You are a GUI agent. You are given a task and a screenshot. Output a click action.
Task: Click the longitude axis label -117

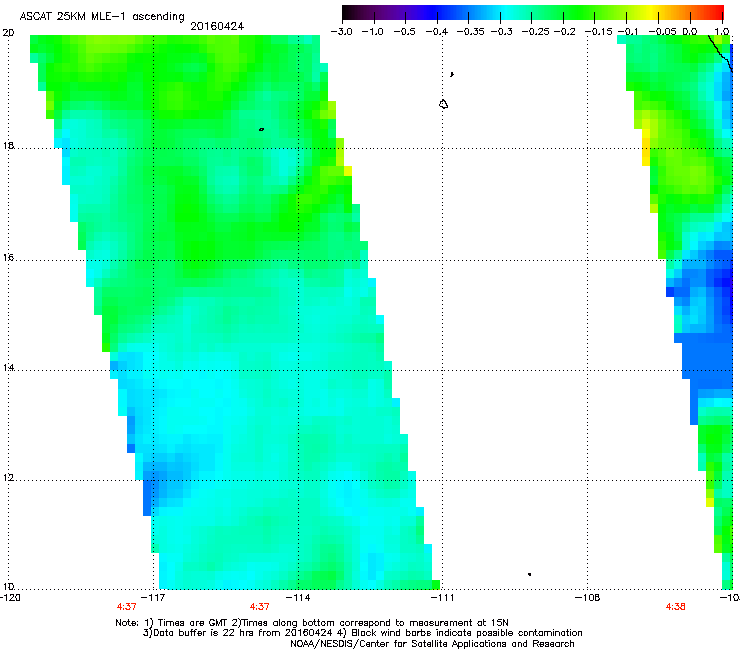(x=154, y=598)
